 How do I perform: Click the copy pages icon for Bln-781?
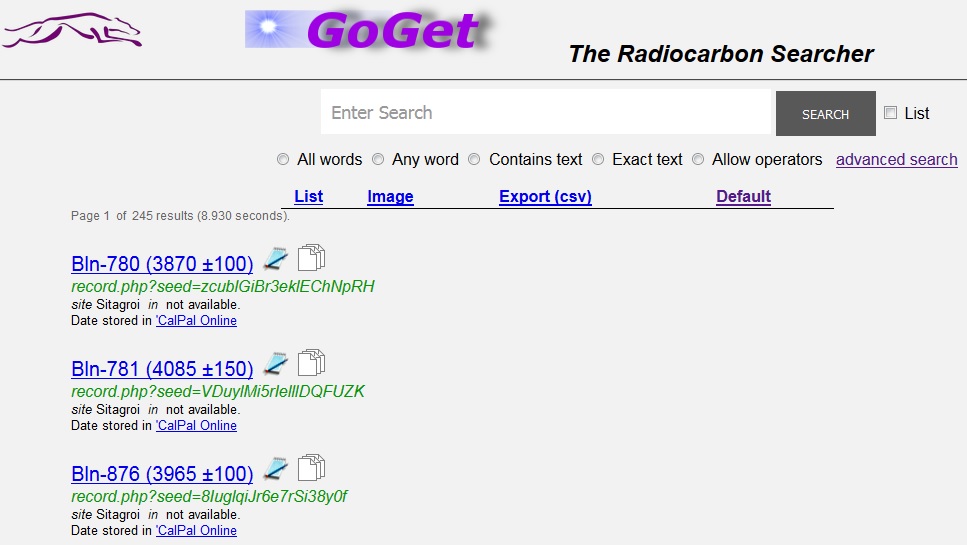[x=311, y=363]
